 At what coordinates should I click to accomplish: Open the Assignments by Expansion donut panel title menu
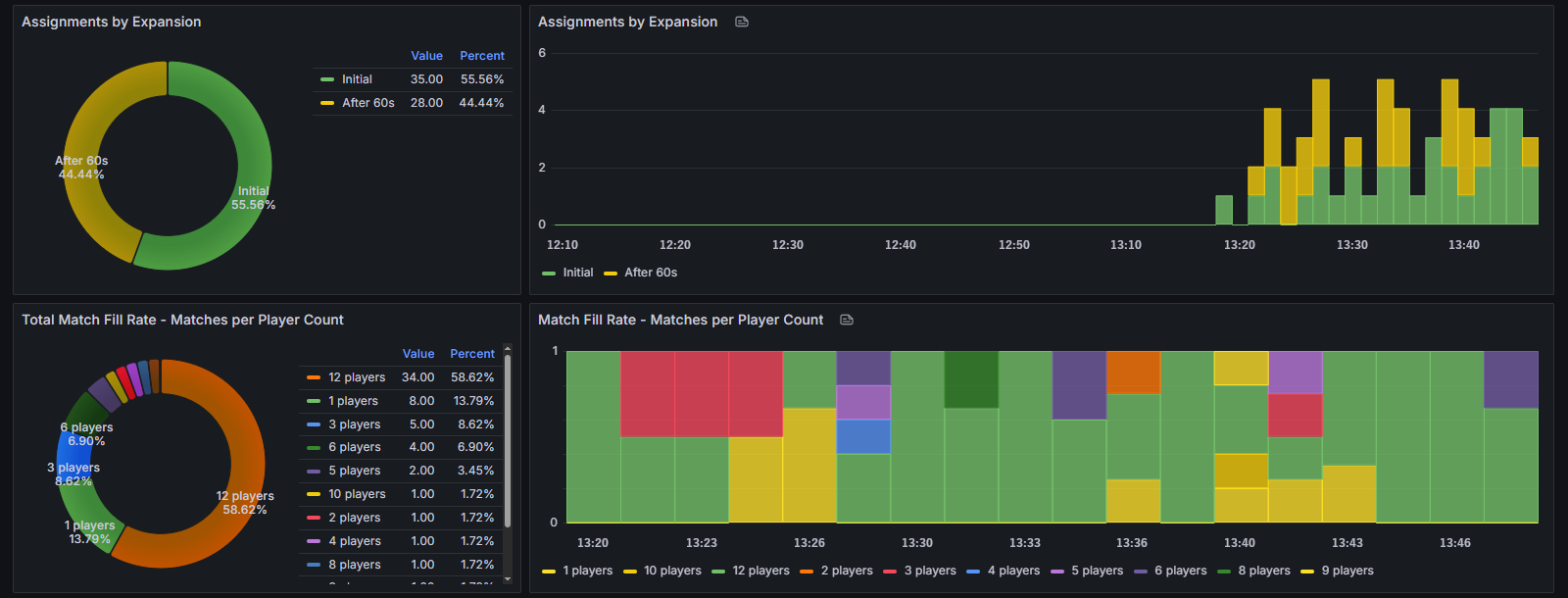click(x=111, y=22)
